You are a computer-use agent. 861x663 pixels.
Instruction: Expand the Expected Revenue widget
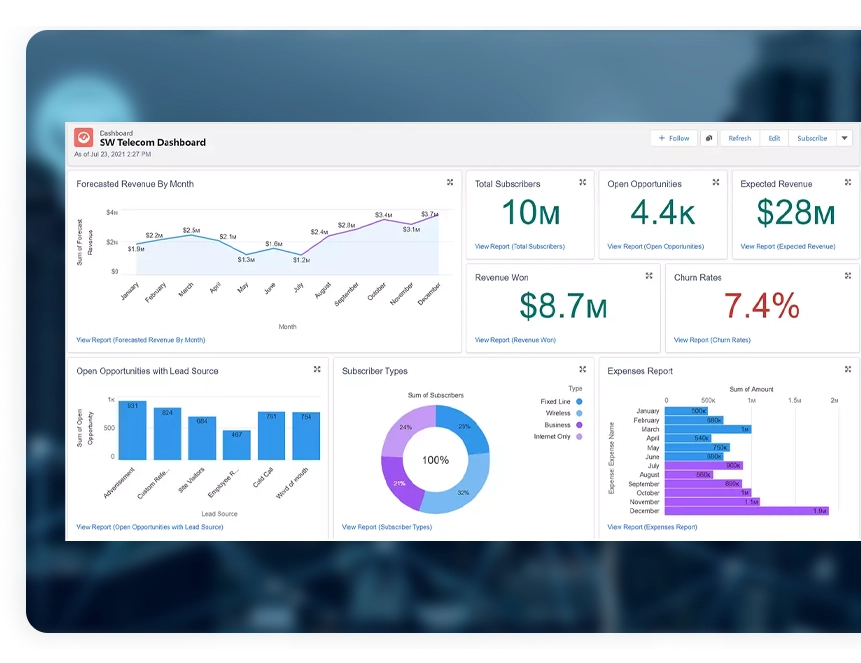click(x=848, y=183)
